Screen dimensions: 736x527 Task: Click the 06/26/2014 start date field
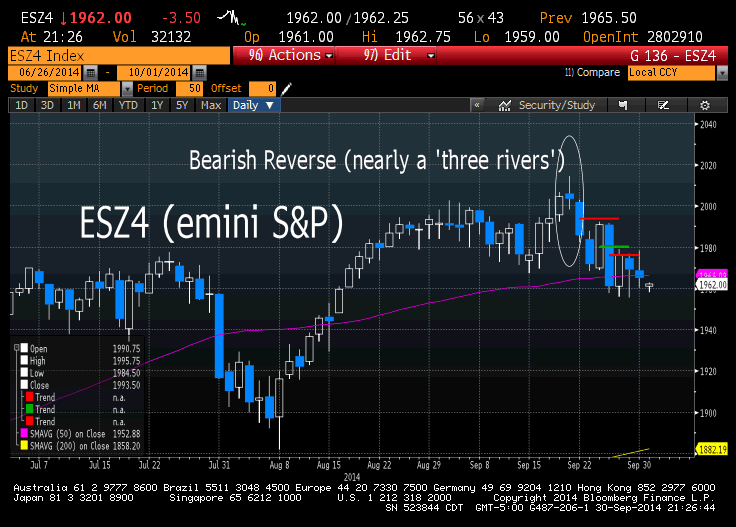click(x=46, y=73)
